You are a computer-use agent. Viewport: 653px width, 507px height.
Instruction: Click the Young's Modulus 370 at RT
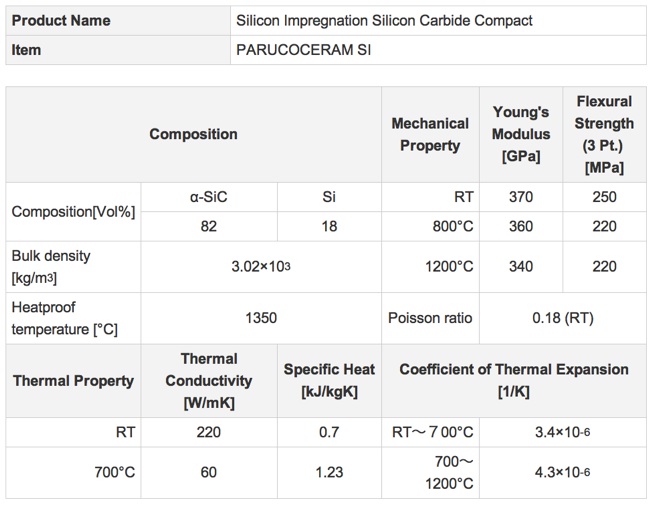click(521, 197)
